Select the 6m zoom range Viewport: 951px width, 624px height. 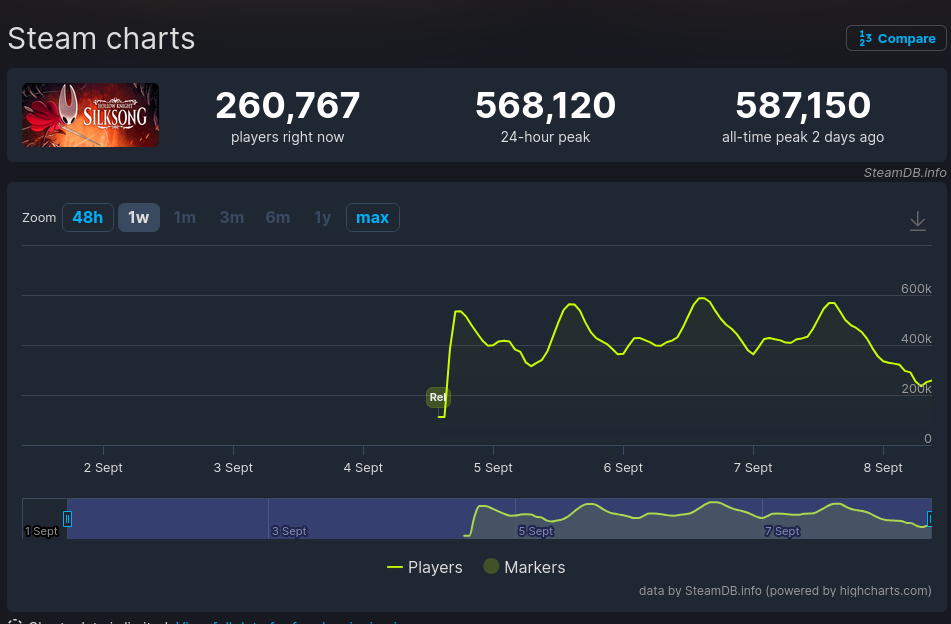point(277,217)
